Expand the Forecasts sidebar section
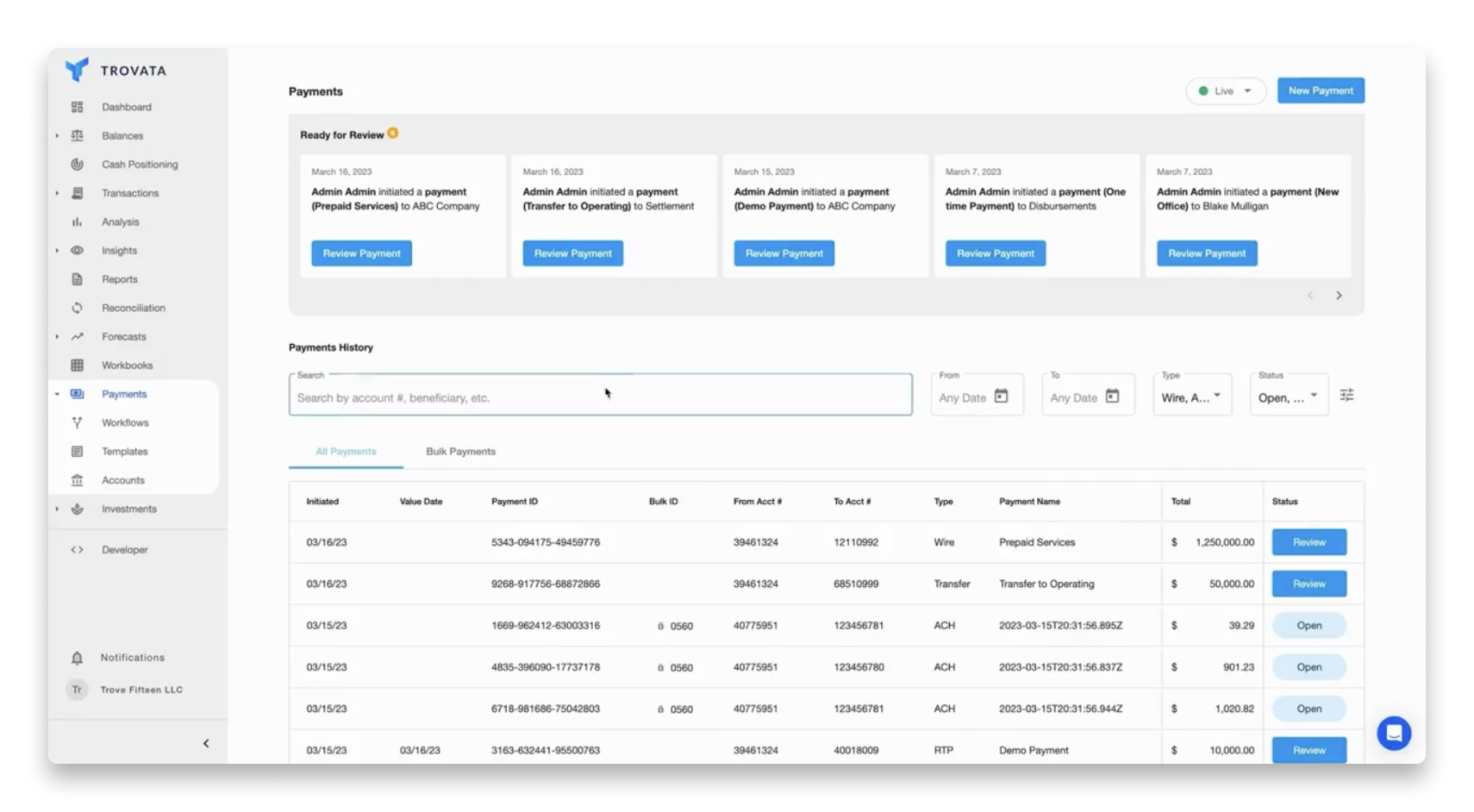This screenshot has width=1474, height=812. click(57, 337)
